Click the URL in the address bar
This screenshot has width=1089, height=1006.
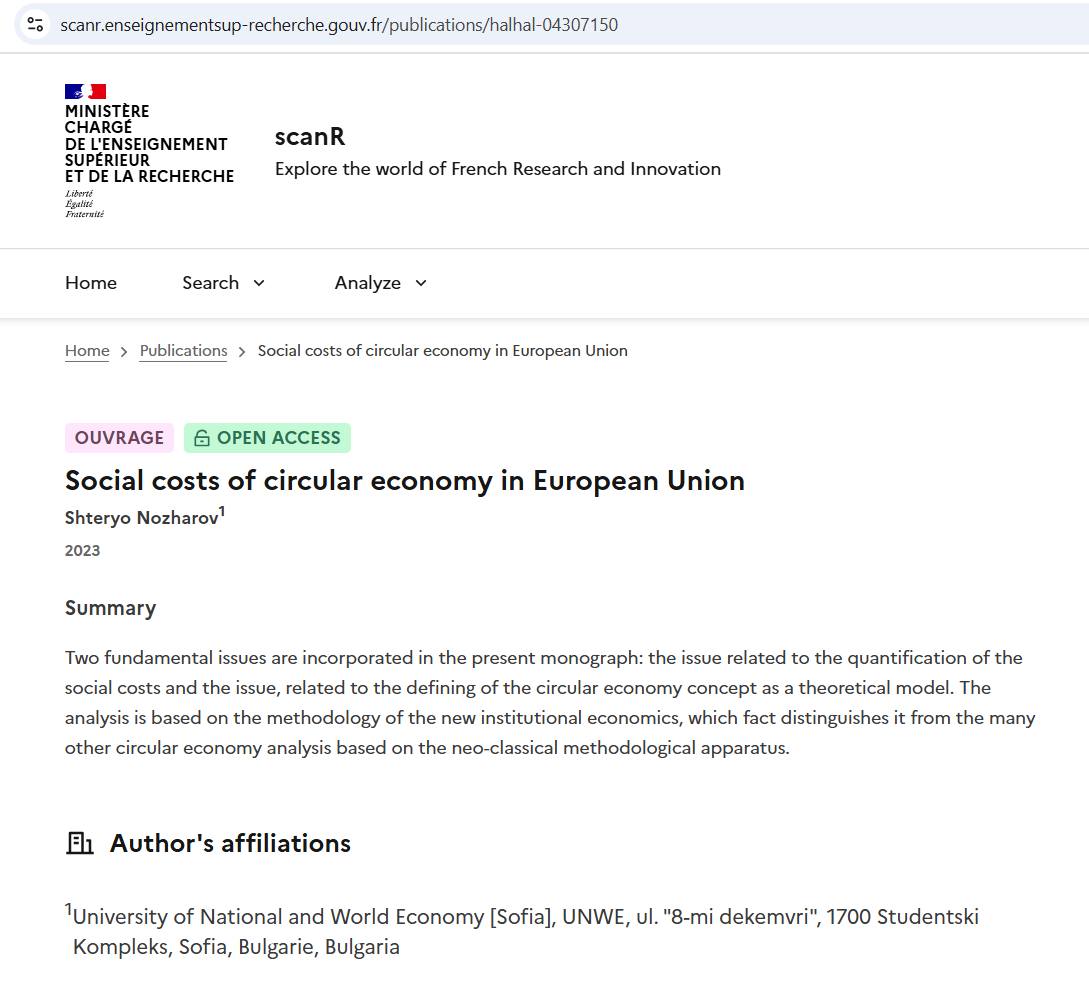click(339, 25)
